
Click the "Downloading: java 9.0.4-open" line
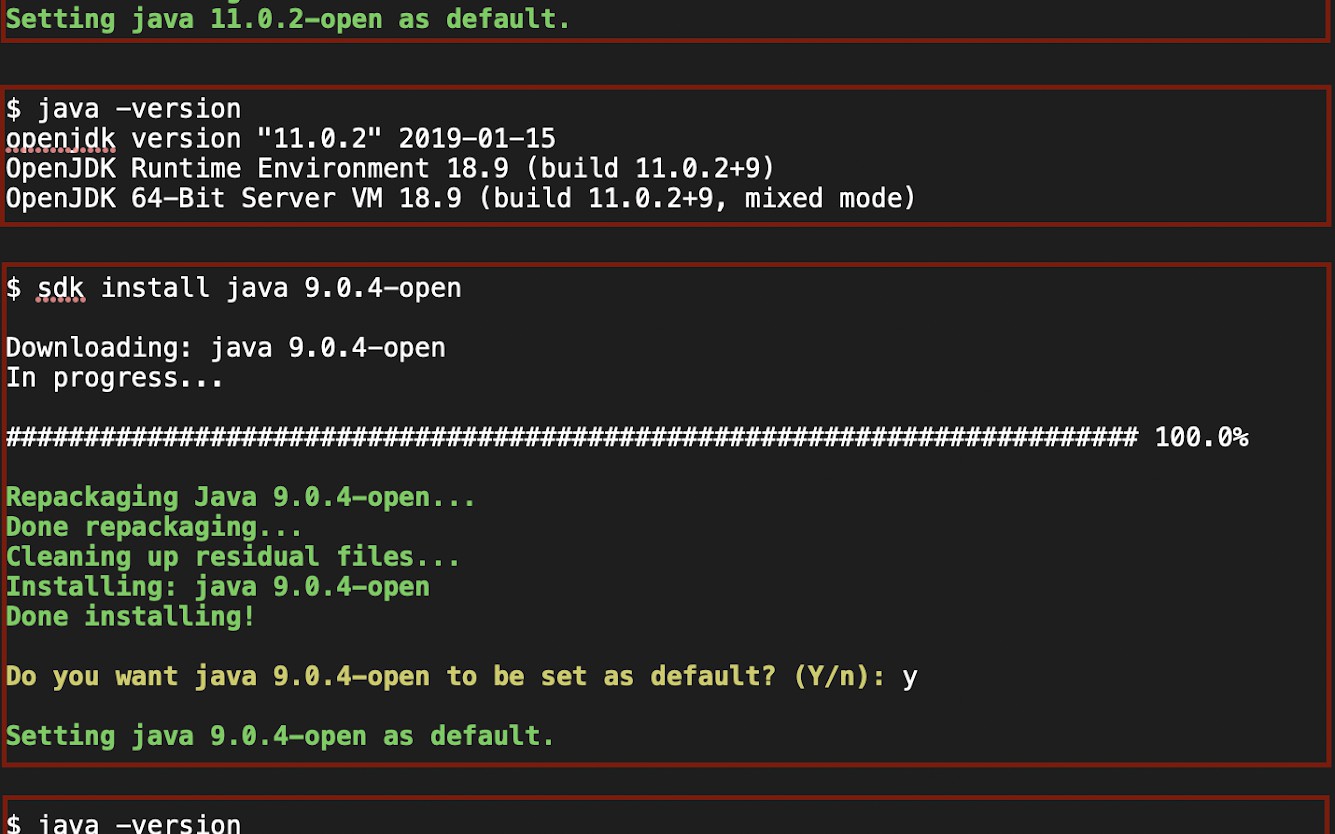click(x=225, y=348)
